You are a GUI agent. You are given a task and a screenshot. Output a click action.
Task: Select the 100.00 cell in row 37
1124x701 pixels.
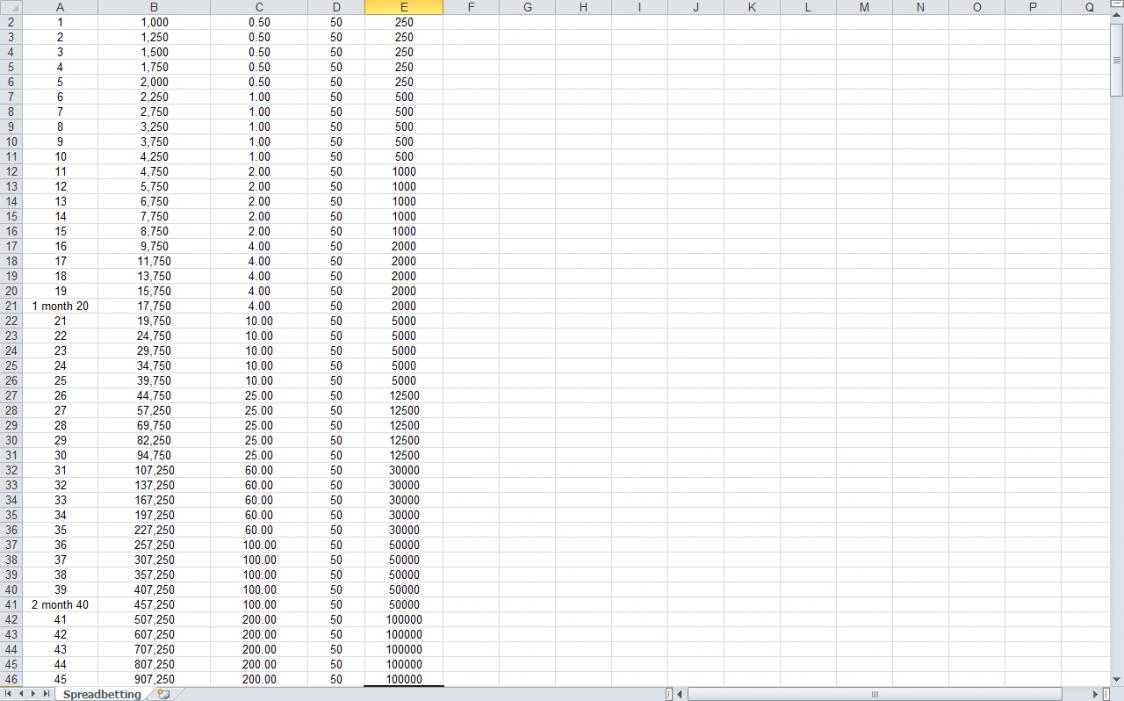point(259,545)
